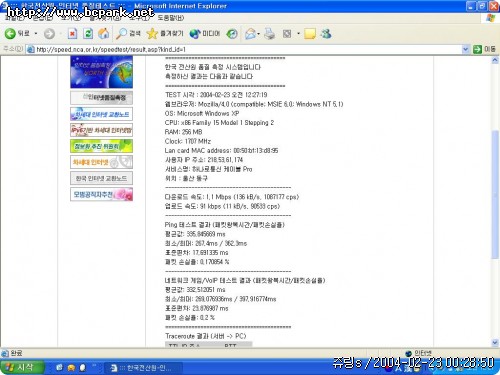Viewport: 500px width, 375px height.
Task: Click the 인터넷 zone globe in status bar
Action: (x=409, y=353)
